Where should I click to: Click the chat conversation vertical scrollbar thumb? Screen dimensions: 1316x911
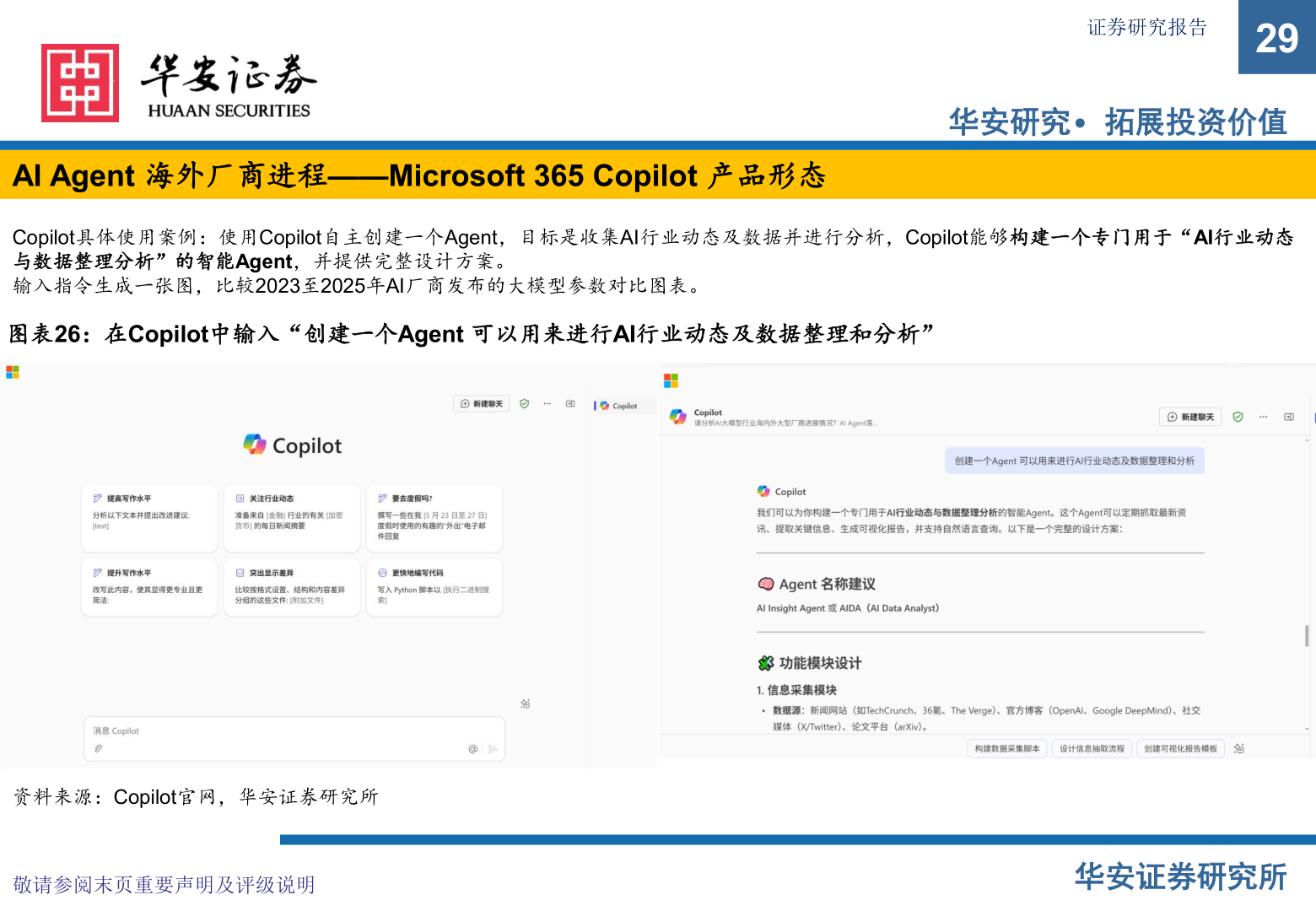[1307, 636]
